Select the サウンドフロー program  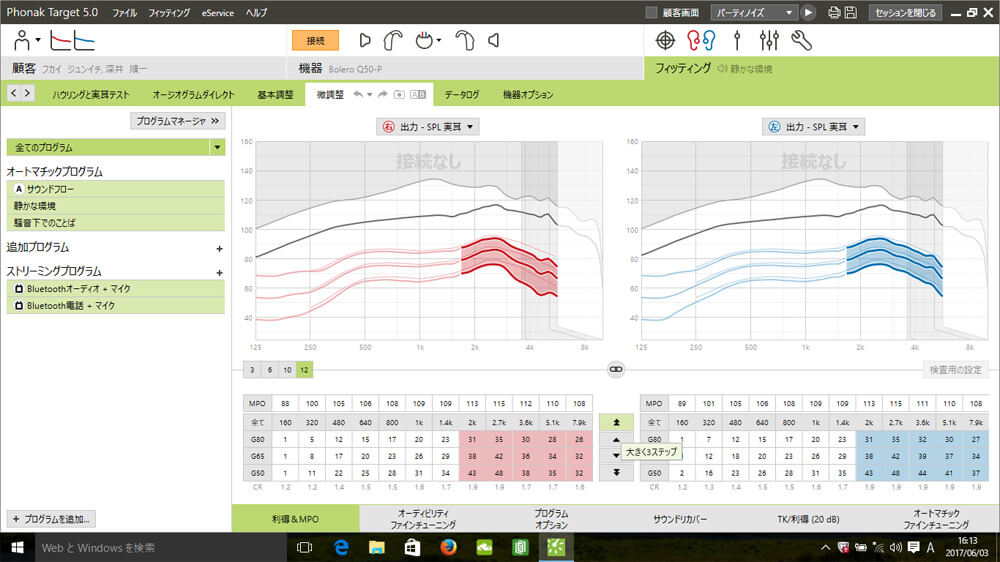115,189
